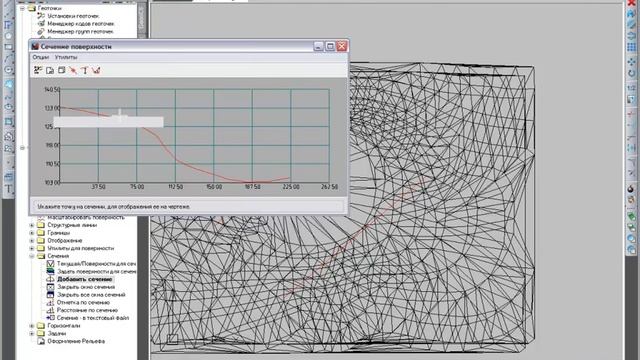The image size is (640, 360).
Task: Open Оформление Рельефа tree item
Action: pyautogui.click(x=76, y=342)
